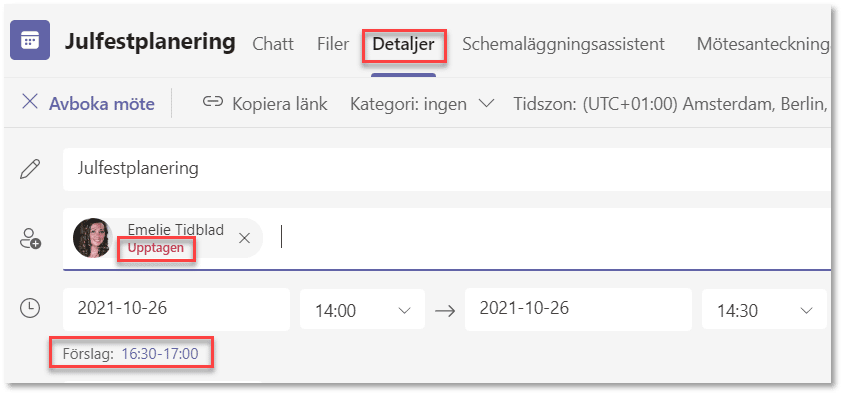Click the pencil icon beside the title field
Viewport: 844px width, 396px height.
[x=30, y=169]
